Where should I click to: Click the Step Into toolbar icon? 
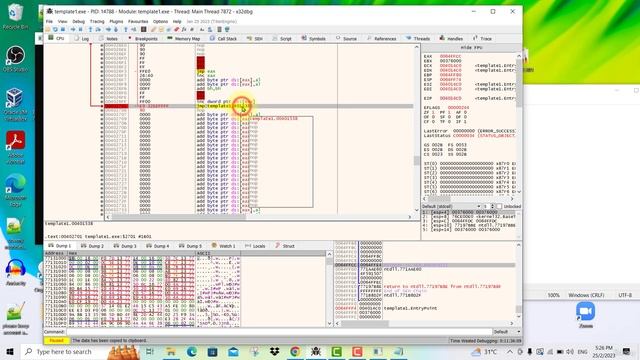[91, 29]
